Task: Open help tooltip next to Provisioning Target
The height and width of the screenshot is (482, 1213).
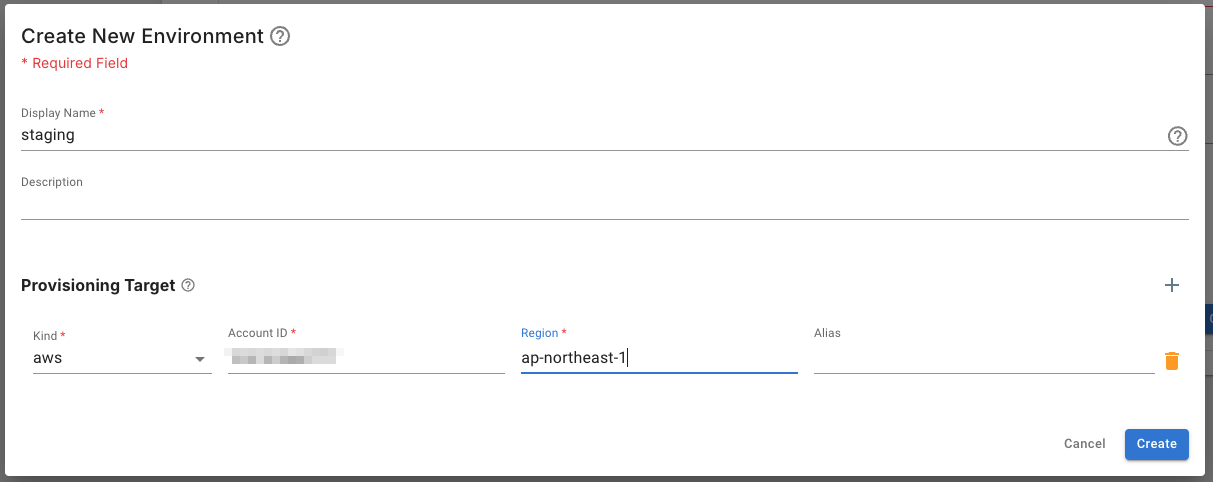Action: pyautogui.click(x=188, y=286)
